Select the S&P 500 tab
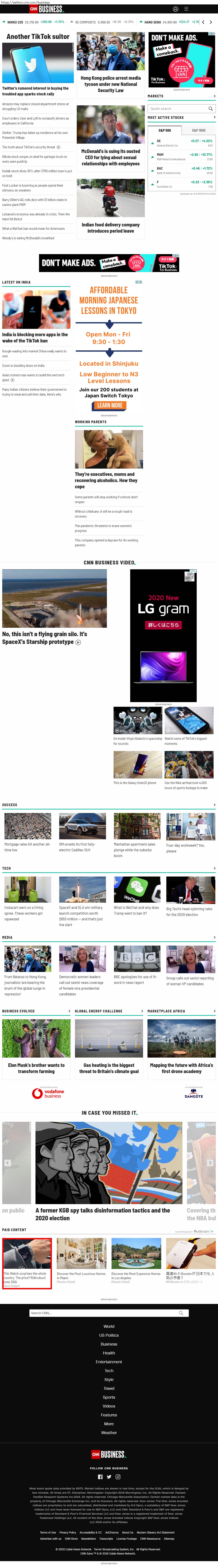The height and width of the screenshot is (1568, 218). coord(165,130)
